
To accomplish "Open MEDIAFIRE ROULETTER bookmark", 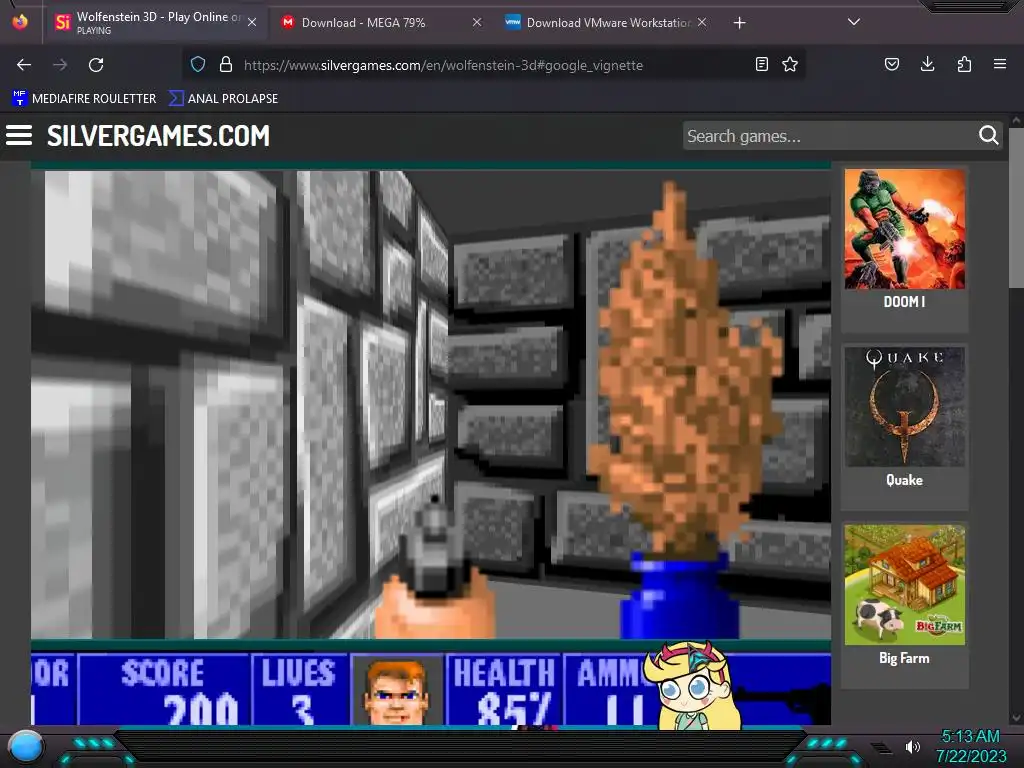I will pyautogui.click(x=84, y=99).
